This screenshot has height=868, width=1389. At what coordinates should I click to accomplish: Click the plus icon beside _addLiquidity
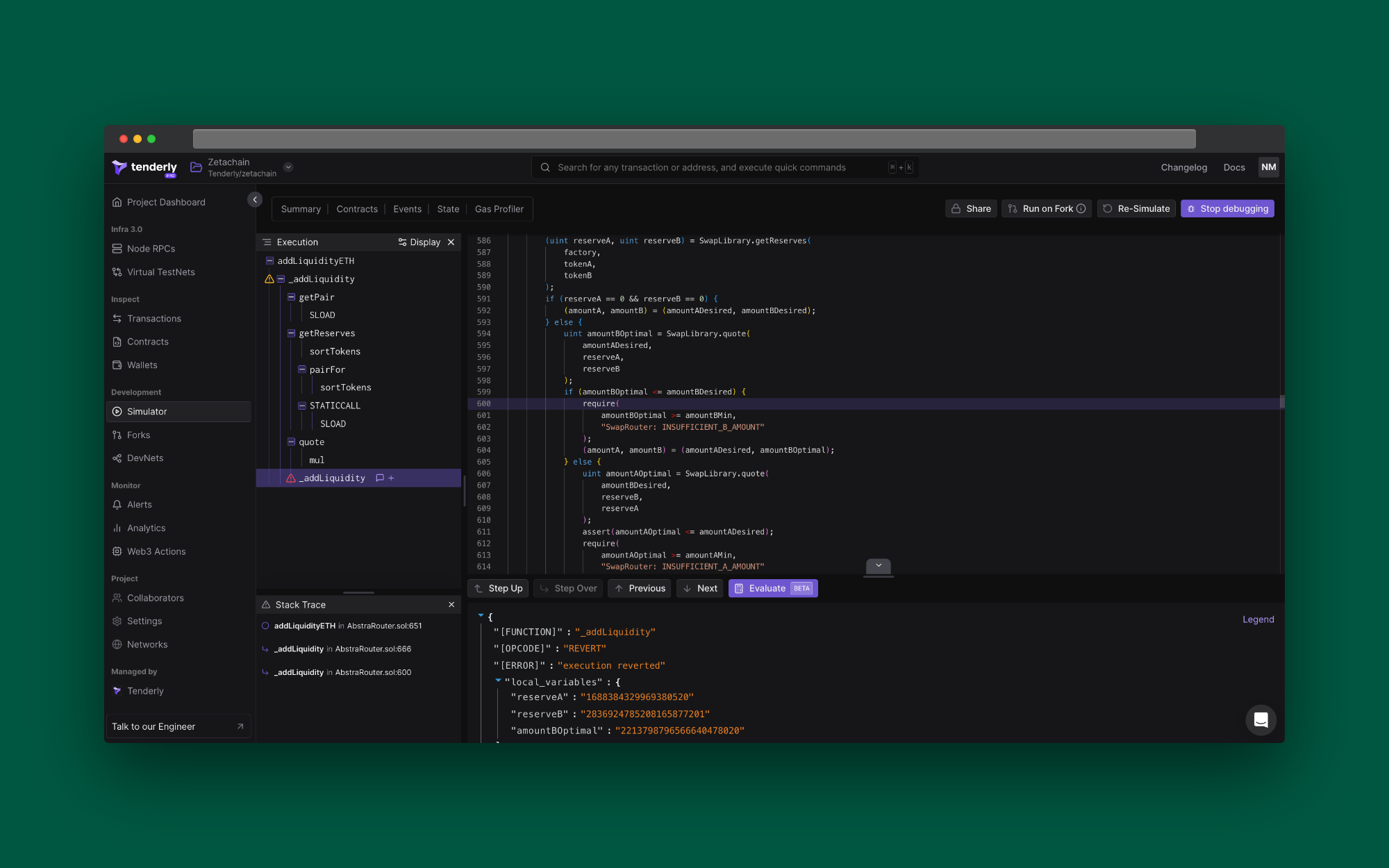click(x=391, y=478)
